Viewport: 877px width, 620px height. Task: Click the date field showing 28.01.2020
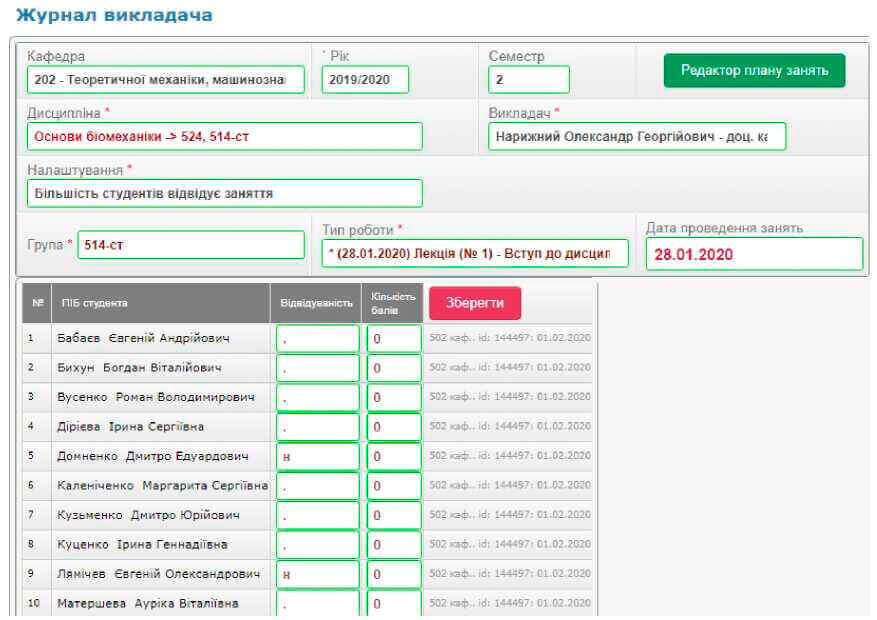pyautogui.click(x=753, y=254)
